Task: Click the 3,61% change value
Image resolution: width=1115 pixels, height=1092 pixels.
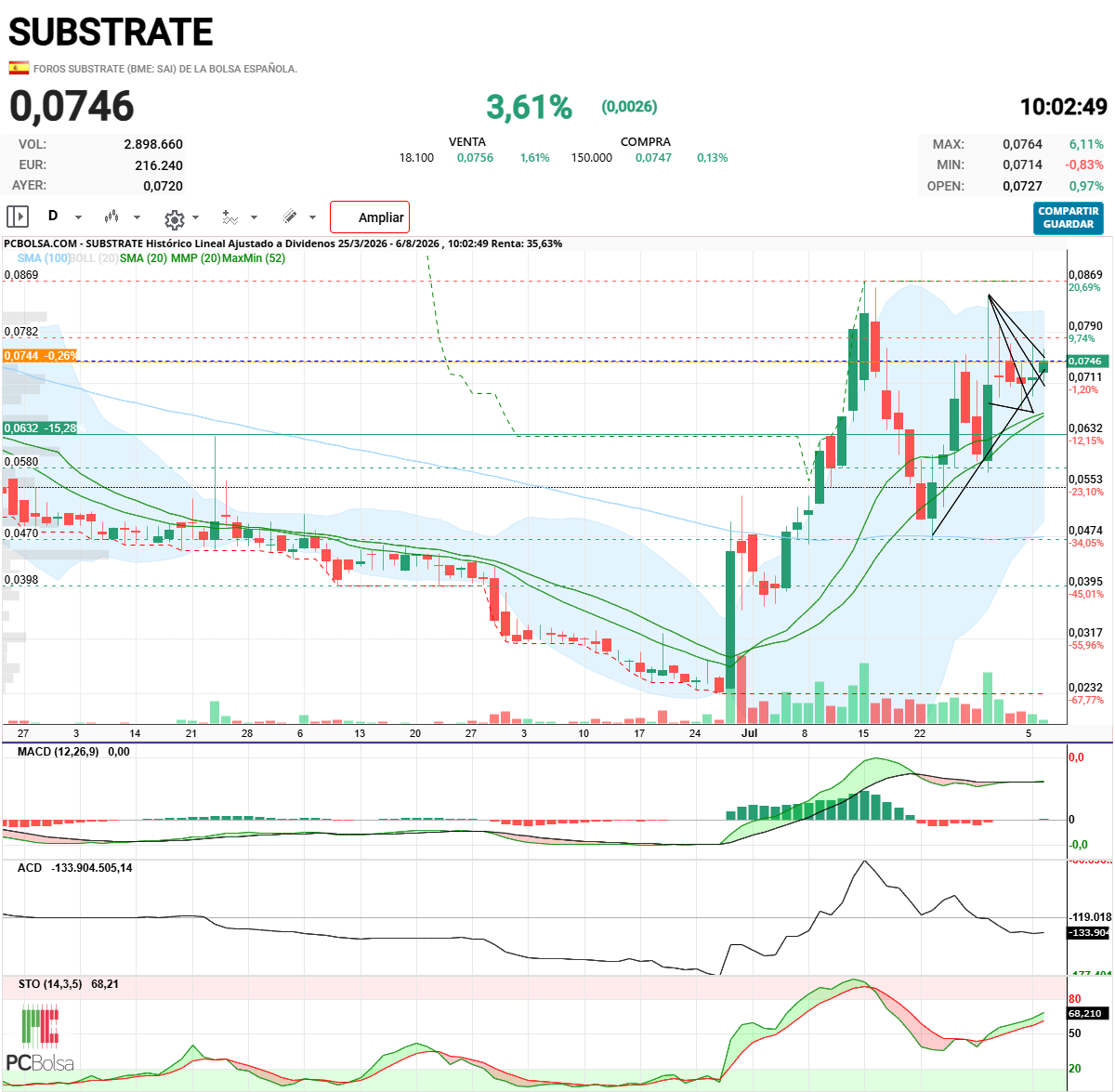Action: 529,107
